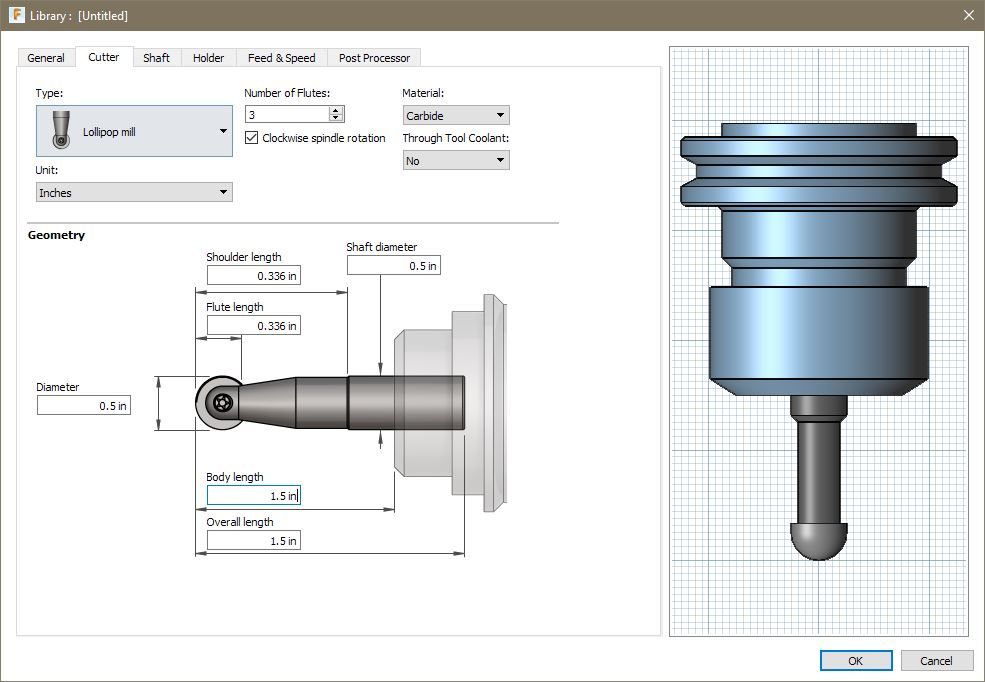Click the Cancel button
The width and height of the screenshot is (985, 682).
(936, 661)
